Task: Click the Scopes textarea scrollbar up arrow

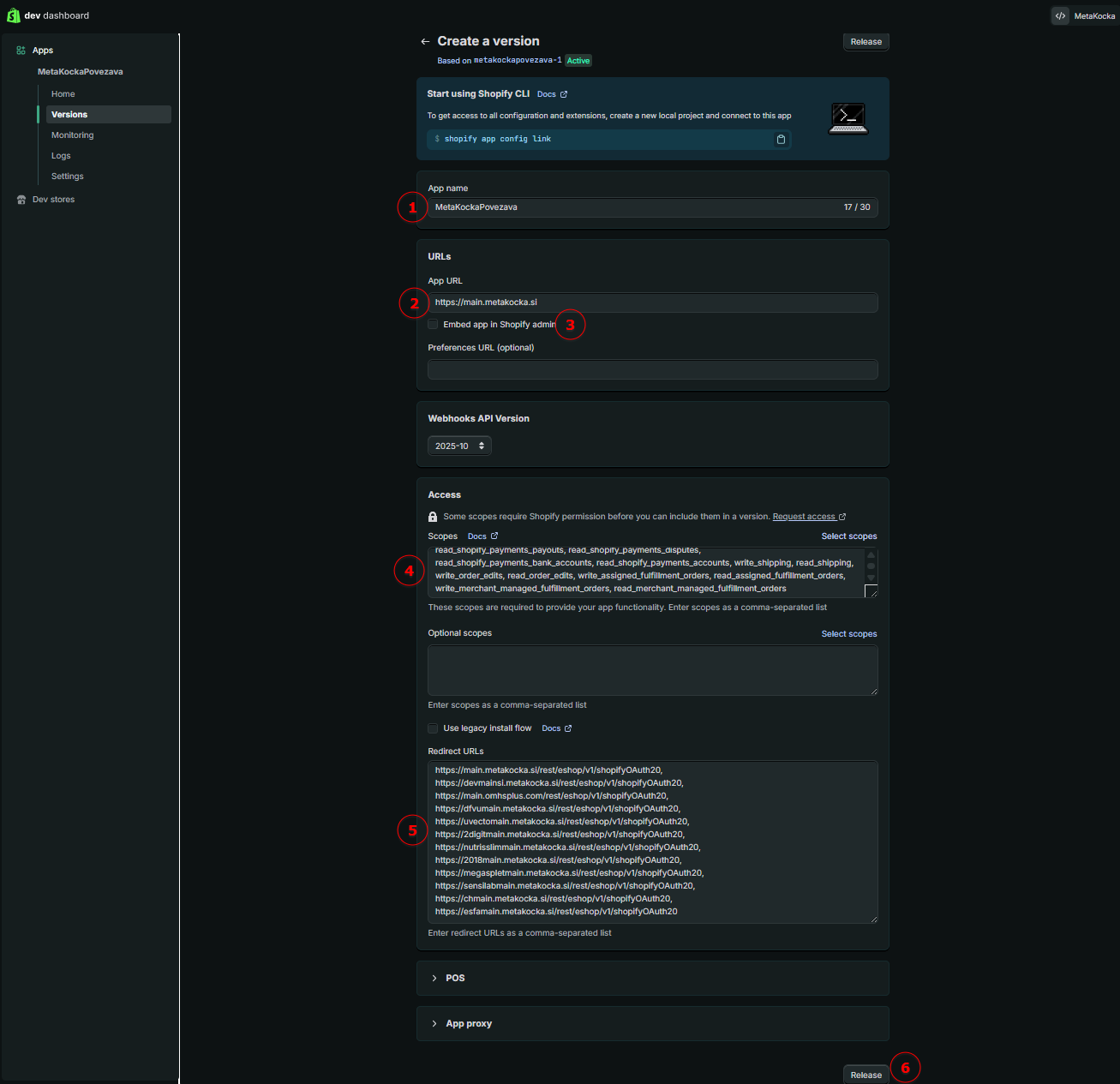Action: [871, 554]
